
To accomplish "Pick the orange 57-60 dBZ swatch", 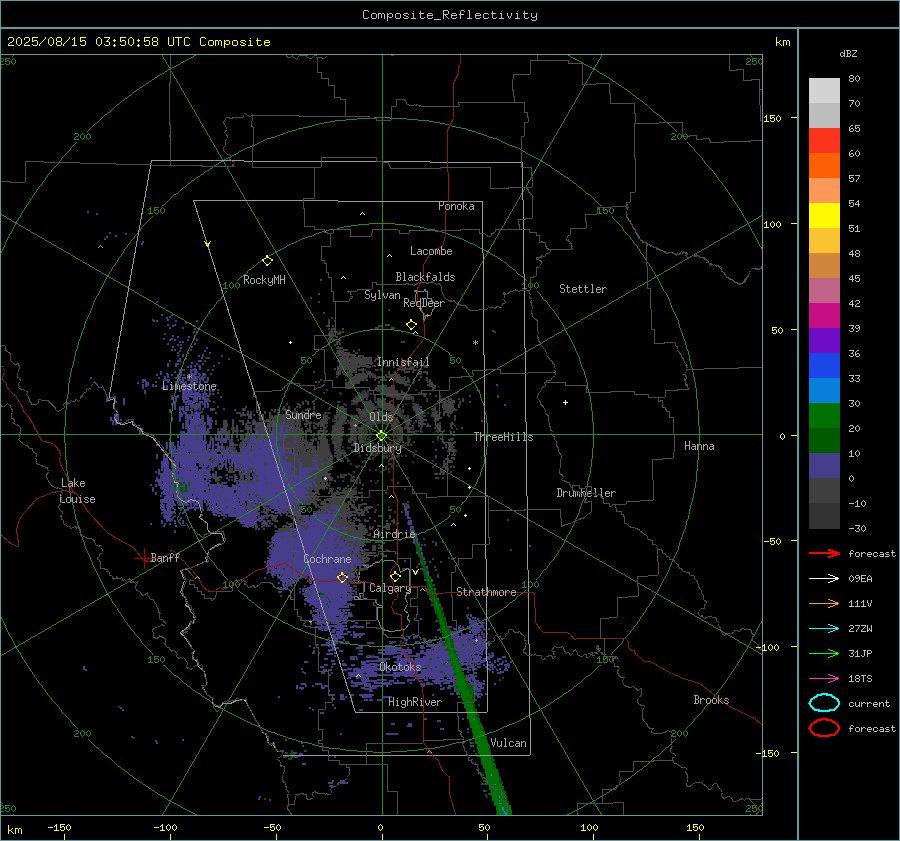I will point(824,165).
